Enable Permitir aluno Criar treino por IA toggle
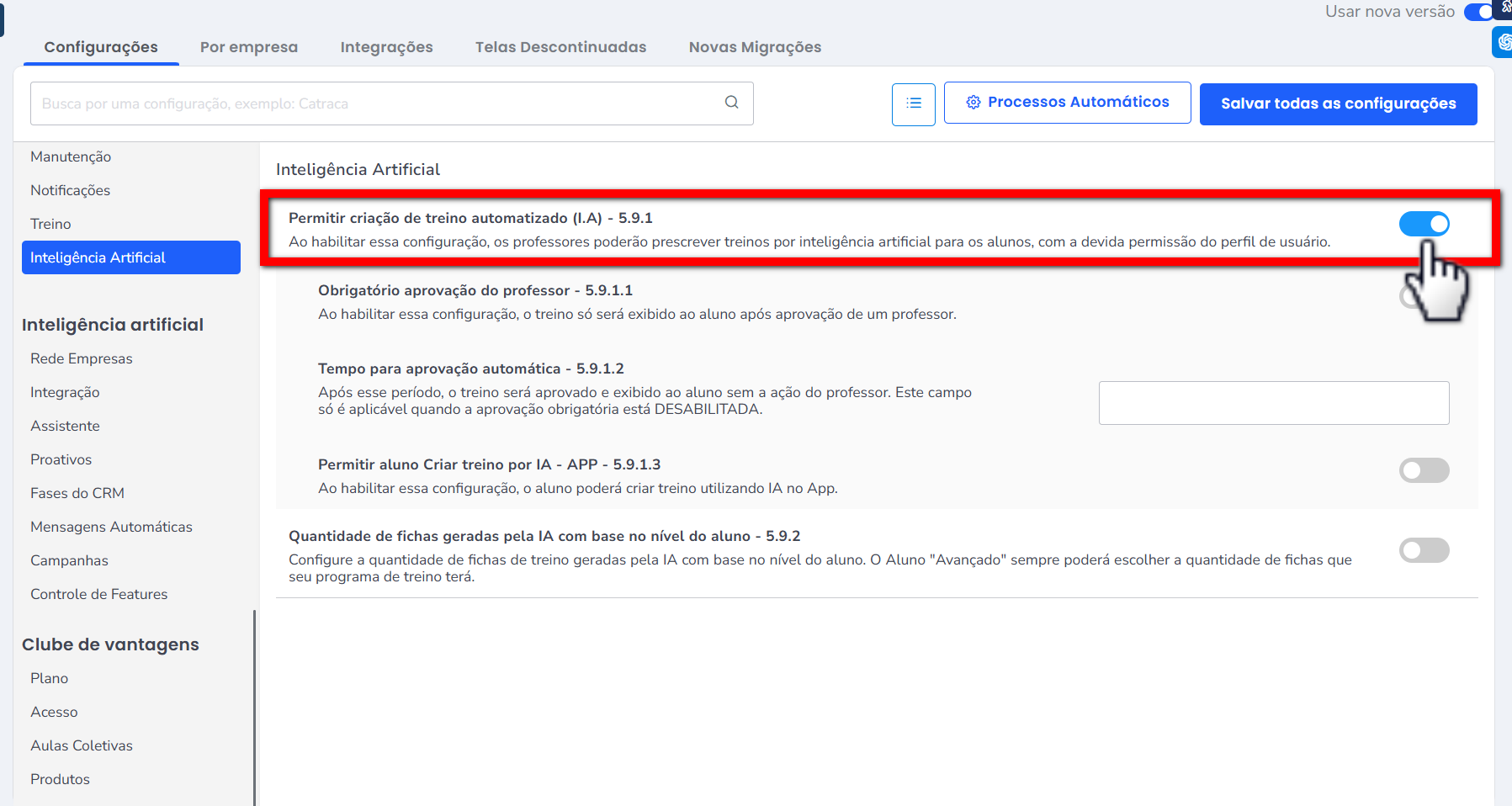Image resolution: width=1512 pixels, height=806 pixels. click(1424, 470)
